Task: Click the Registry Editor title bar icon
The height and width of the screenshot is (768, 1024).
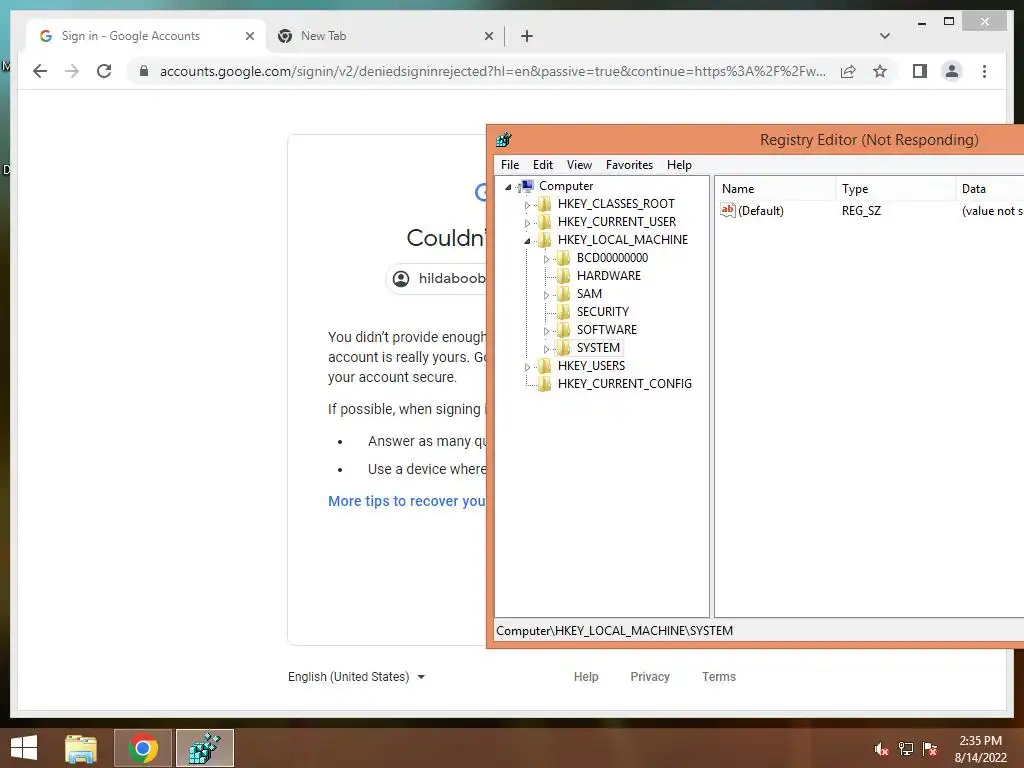Action: (x=504, y=140)
